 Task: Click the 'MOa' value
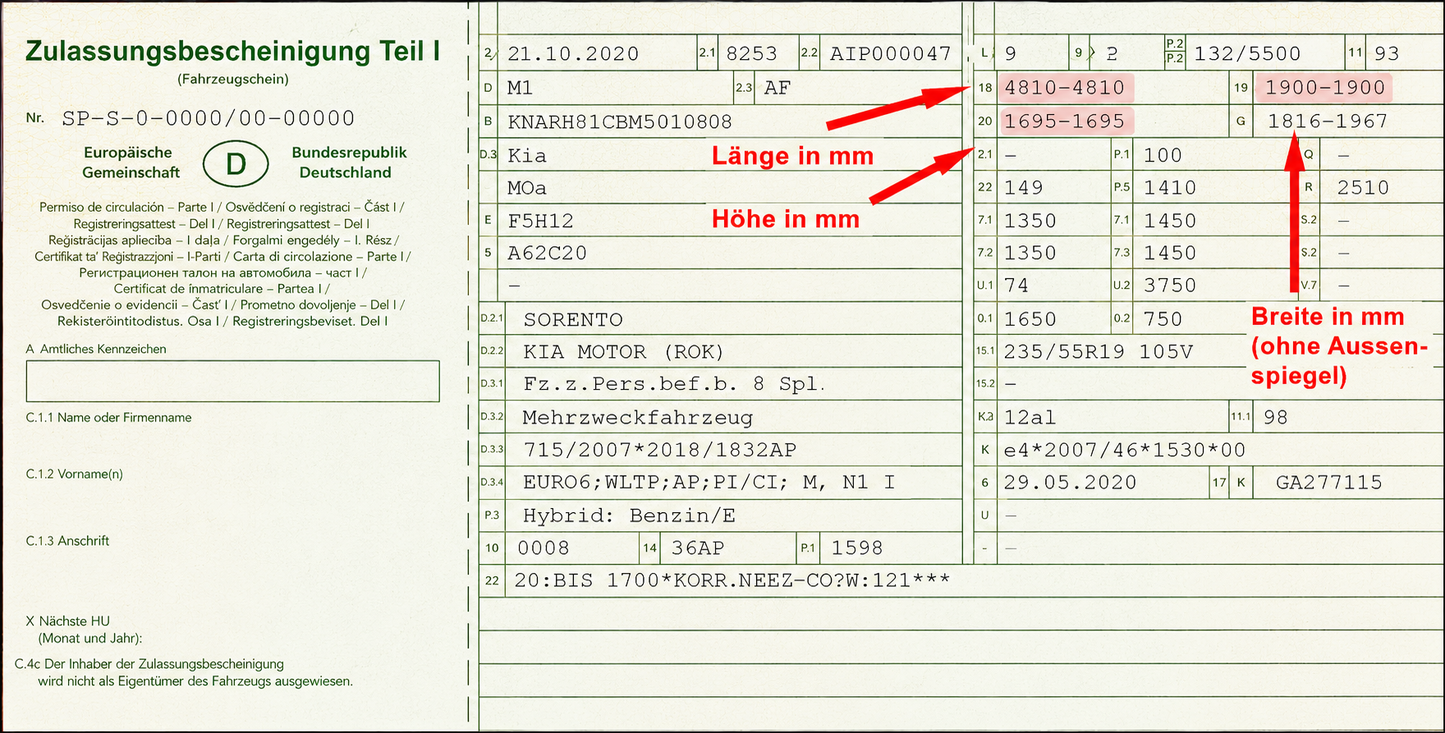pyautogui.click(x=527, y=188)
